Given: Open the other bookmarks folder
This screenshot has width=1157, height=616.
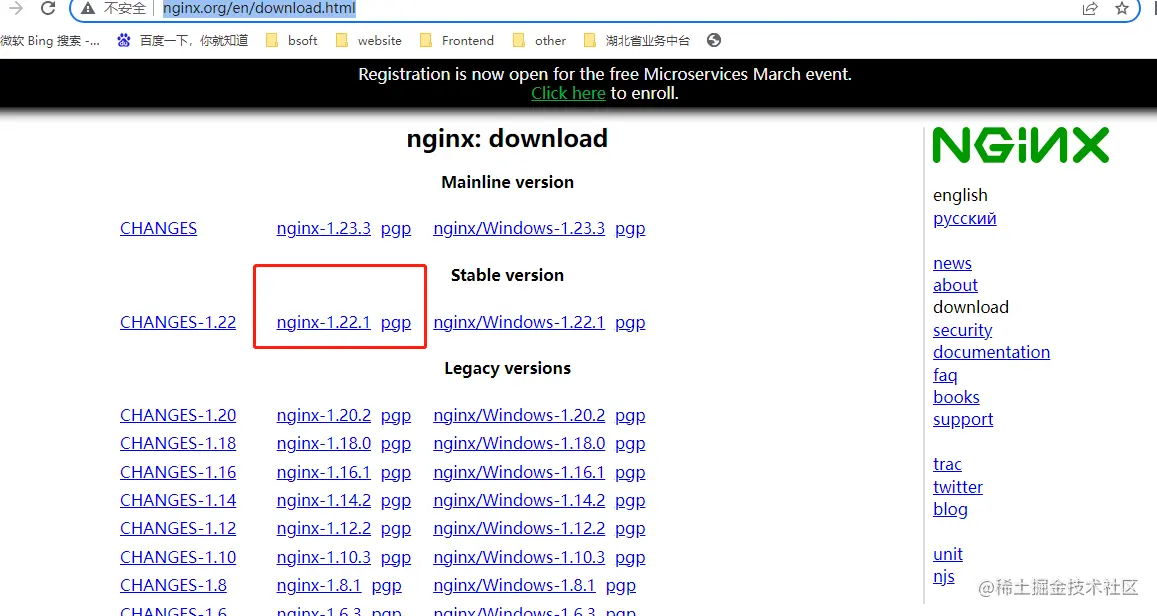Looking at the screenshot, I should click(x=539, y=41).
